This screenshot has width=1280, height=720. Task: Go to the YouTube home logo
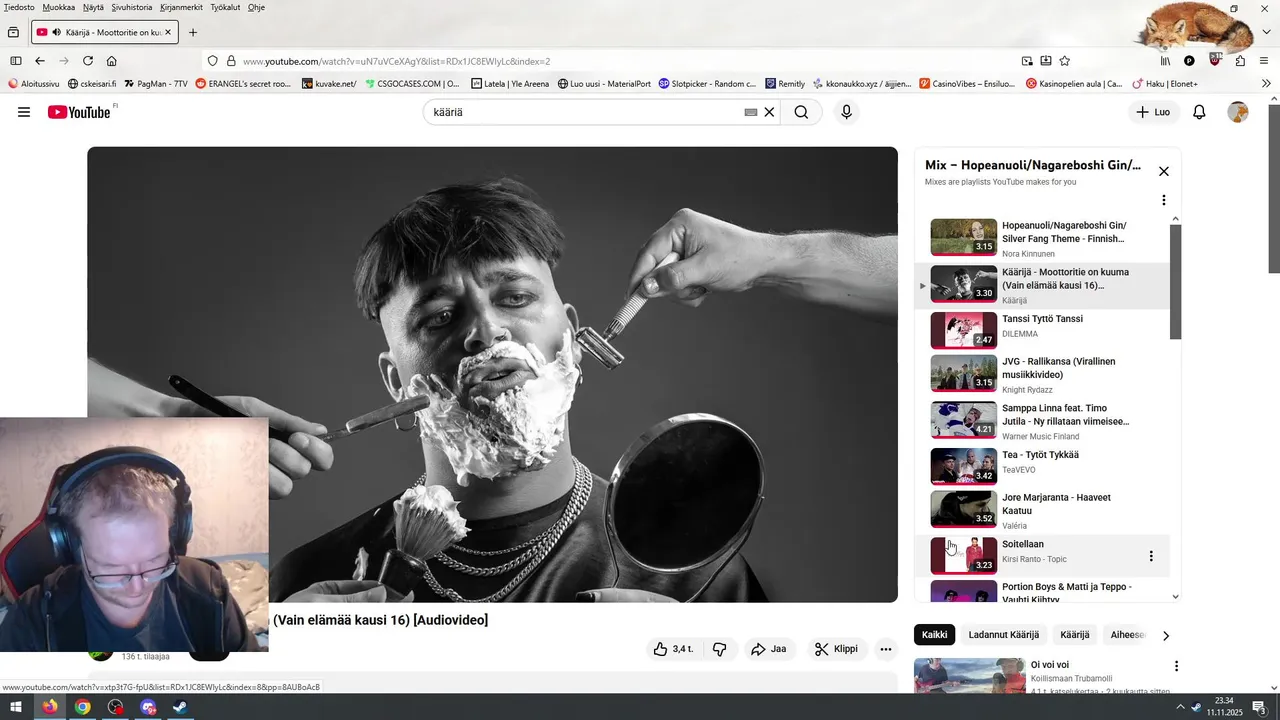79,112
